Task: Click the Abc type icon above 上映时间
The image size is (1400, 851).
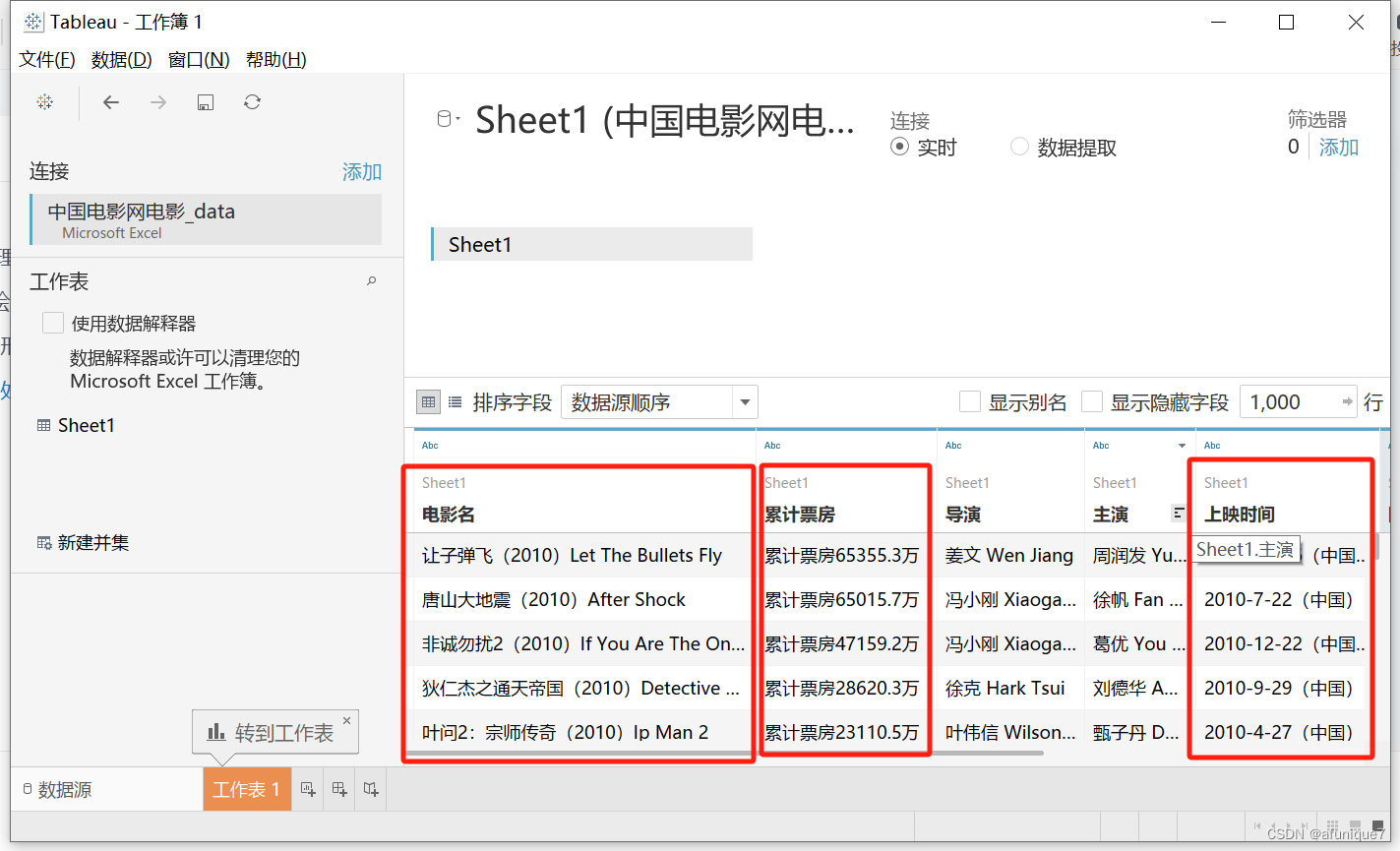Action: point(1212,446)
